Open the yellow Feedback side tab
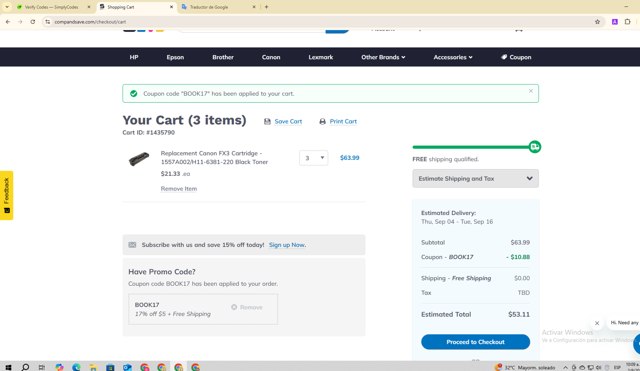The image size is (640, 371). tap(7, 195)
